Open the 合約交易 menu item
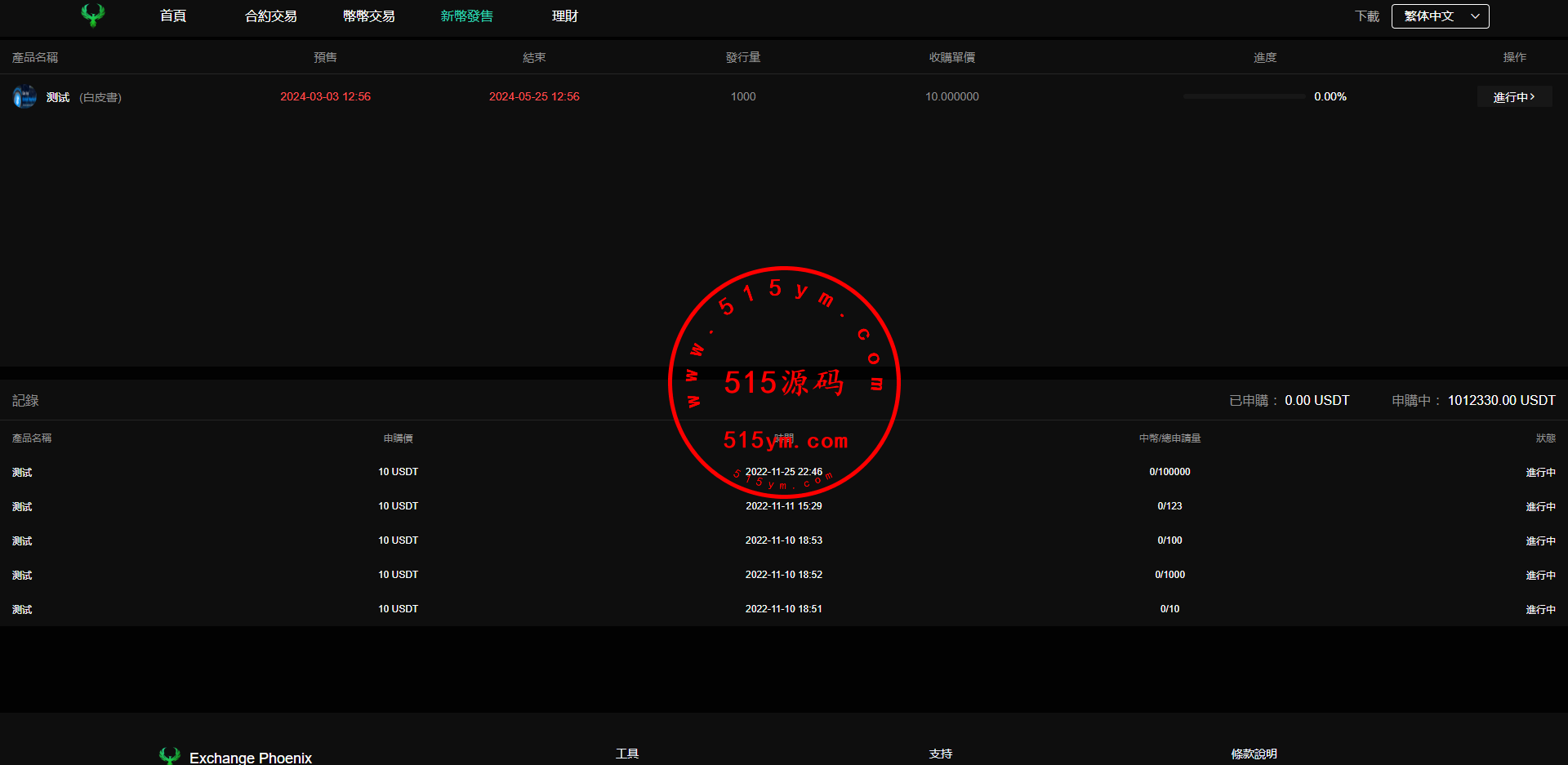This screenshot has width=1568, height=765. [270, 16]
